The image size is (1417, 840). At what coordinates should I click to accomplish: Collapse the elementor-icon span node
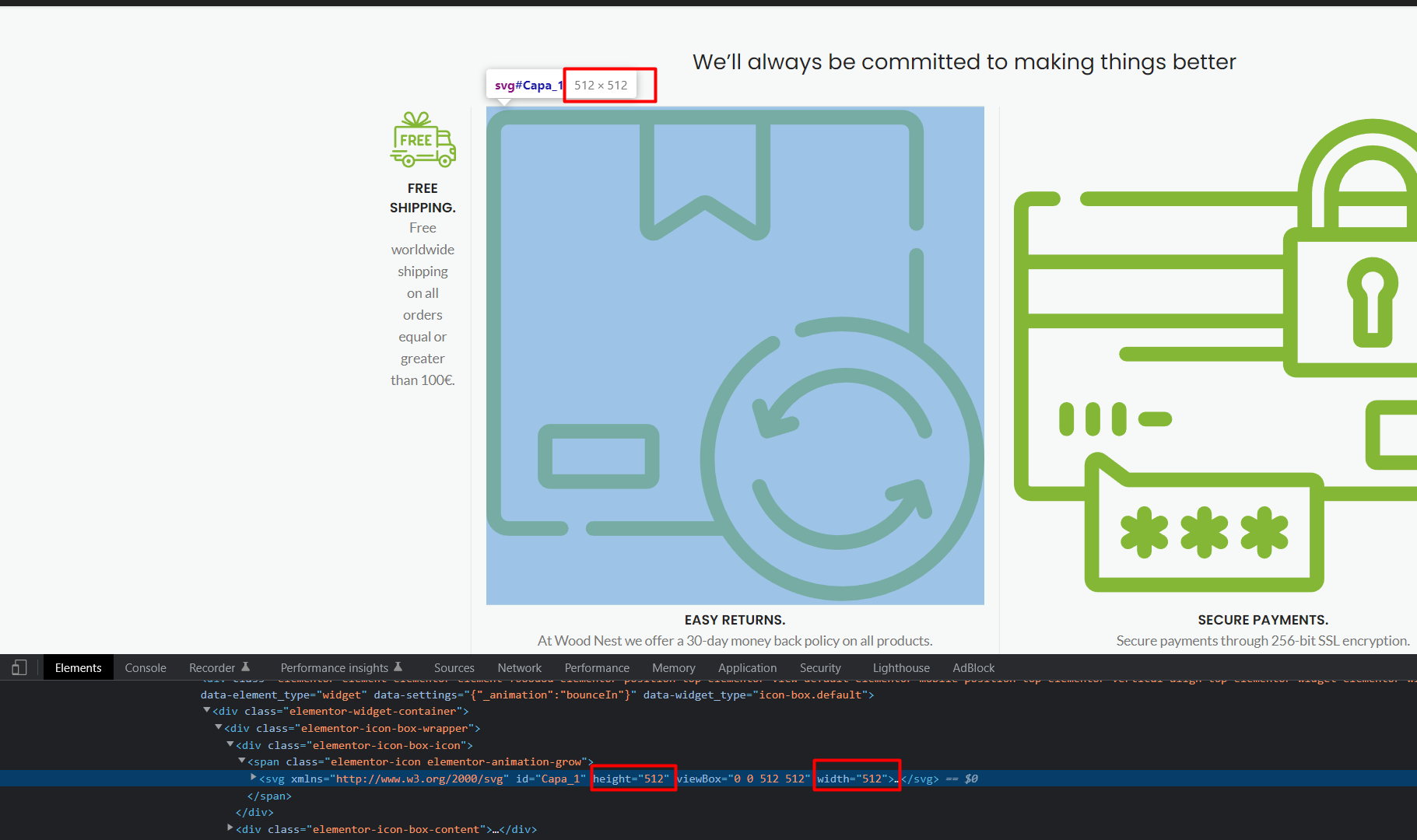pos(242,761)
